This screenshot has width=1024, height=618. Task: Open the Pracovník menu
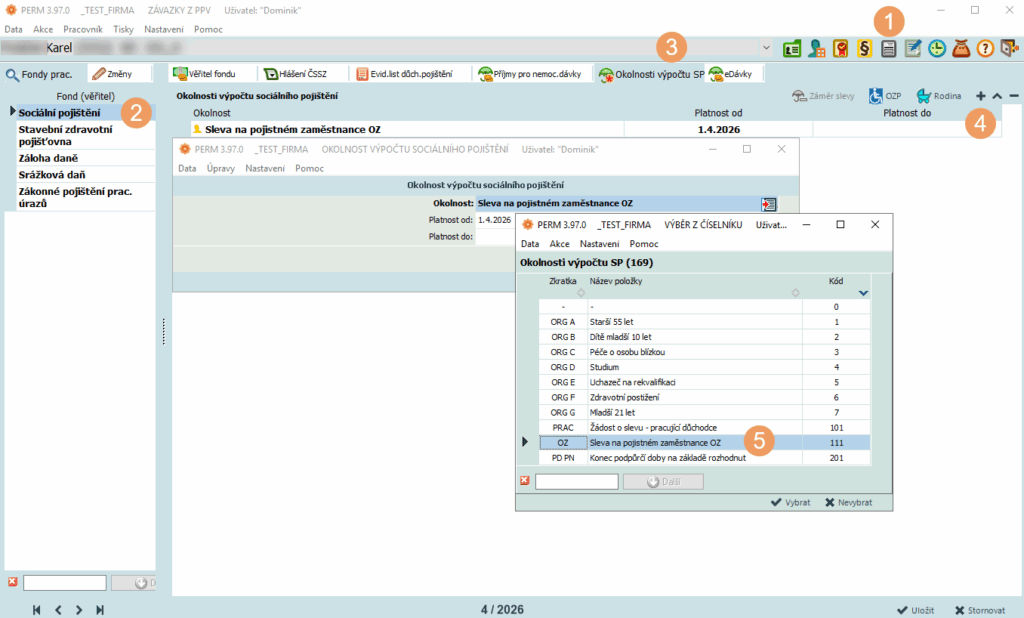(x=83, y=29)
